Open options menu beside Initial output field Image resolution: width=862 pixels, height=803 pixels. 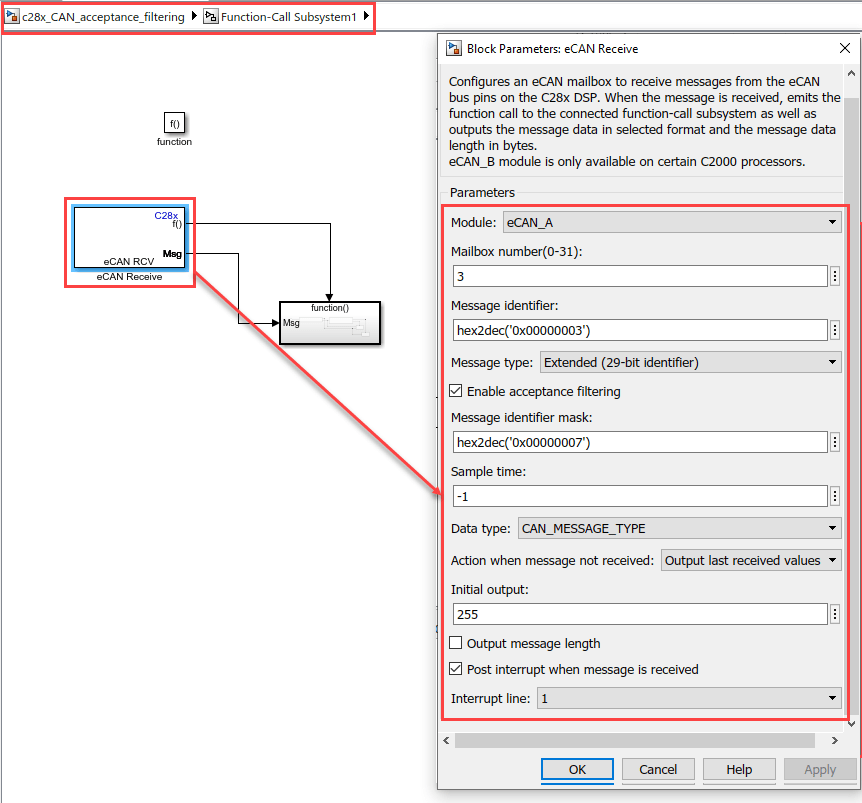(x=835, y=614)
